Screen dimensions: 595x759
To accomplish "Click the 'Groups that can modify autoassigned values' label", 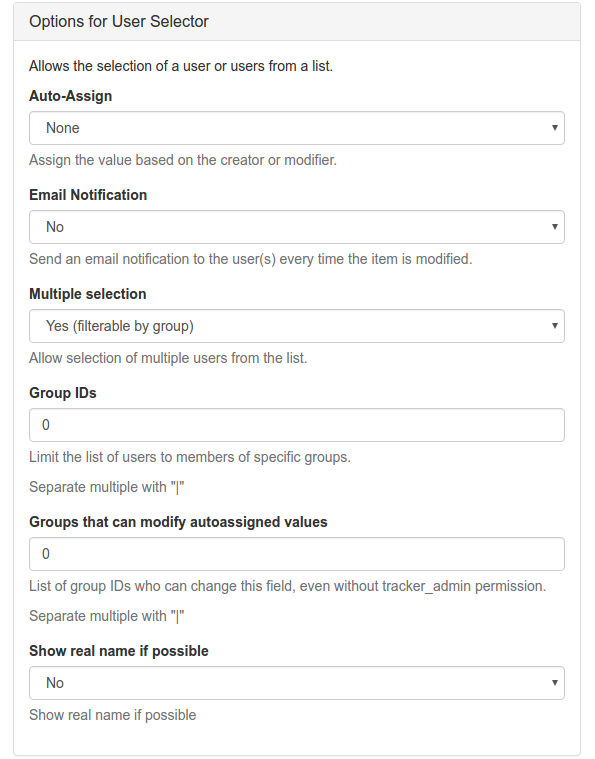I will tap(178, 522).
